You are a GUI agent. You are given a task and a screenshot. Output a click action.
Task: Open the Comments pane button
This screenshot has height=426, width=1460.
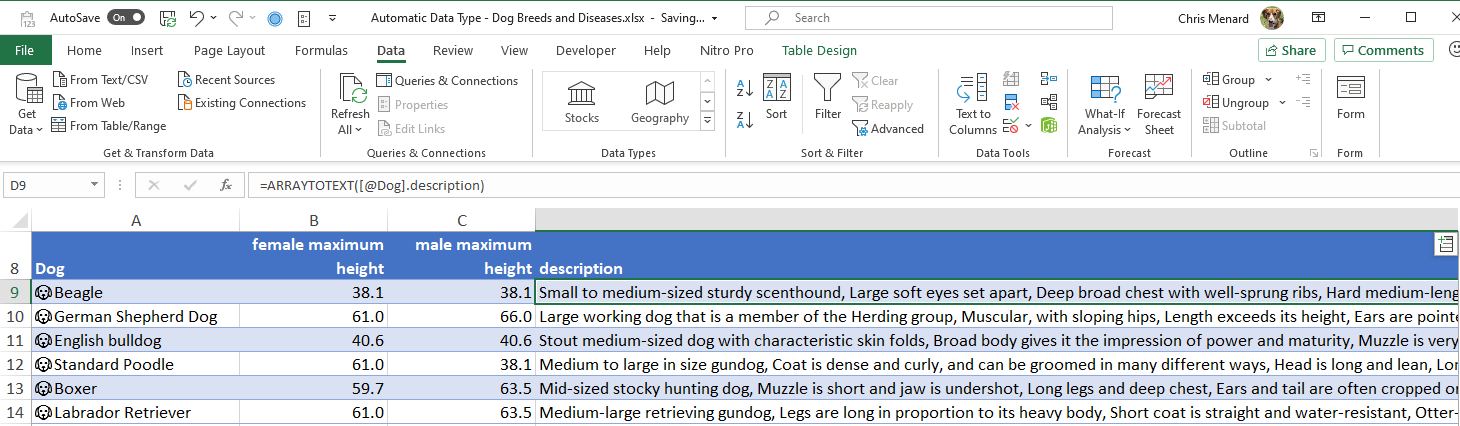coord(1383,50)
